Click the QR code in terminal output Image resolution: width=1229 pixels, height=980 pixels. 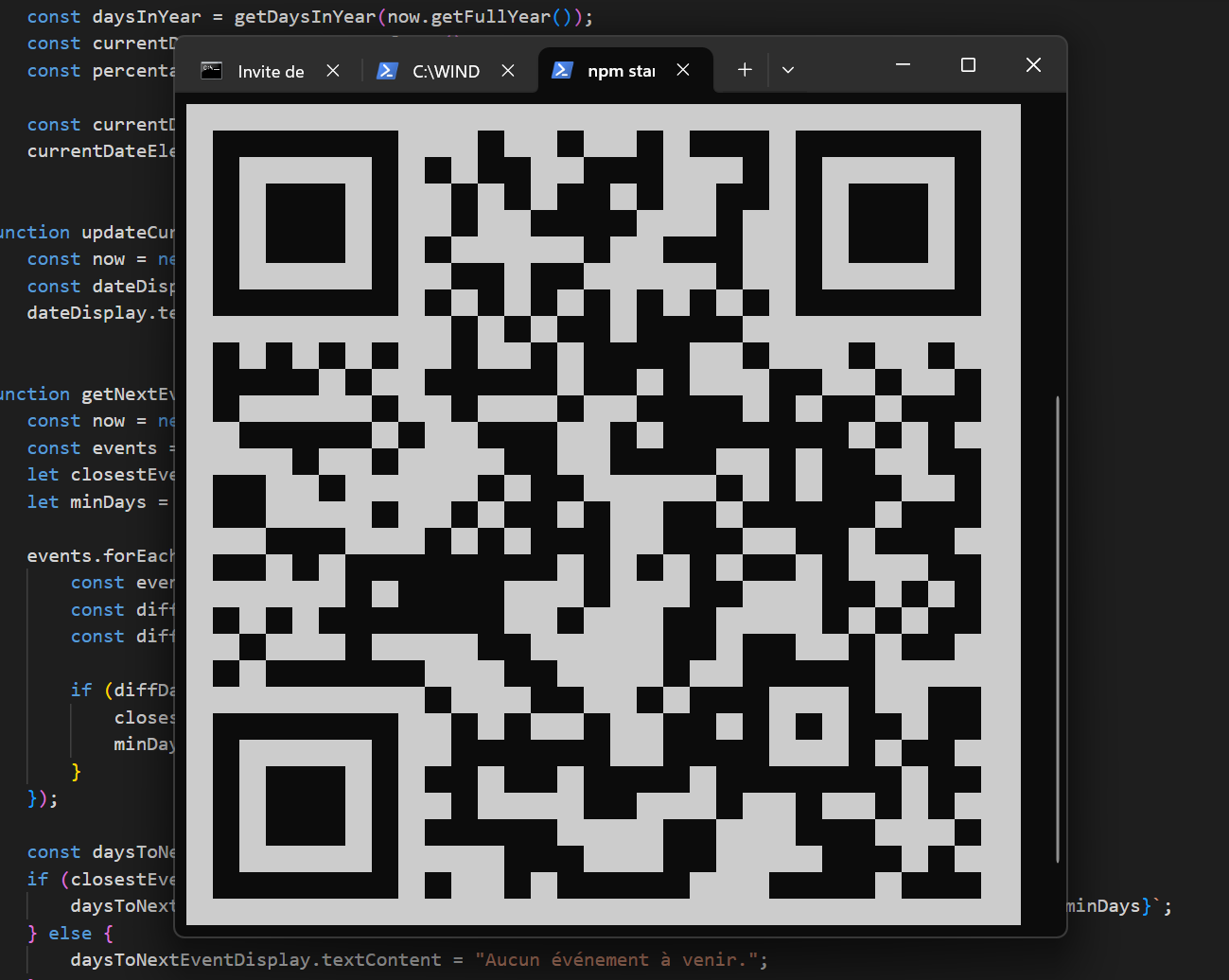click(x=604, y=515)
